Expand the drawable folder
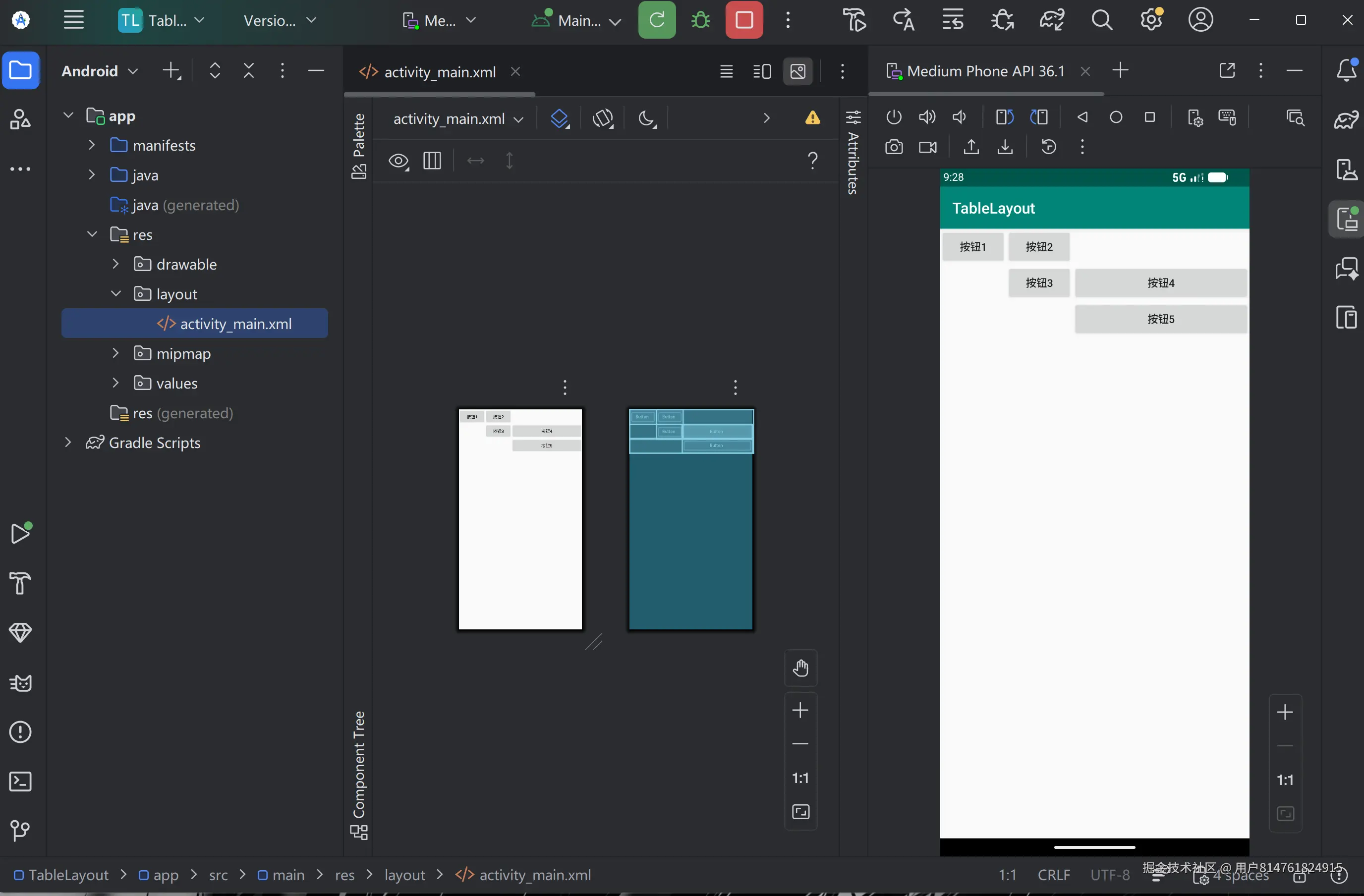1364x896 pixels. coord(116,264)
